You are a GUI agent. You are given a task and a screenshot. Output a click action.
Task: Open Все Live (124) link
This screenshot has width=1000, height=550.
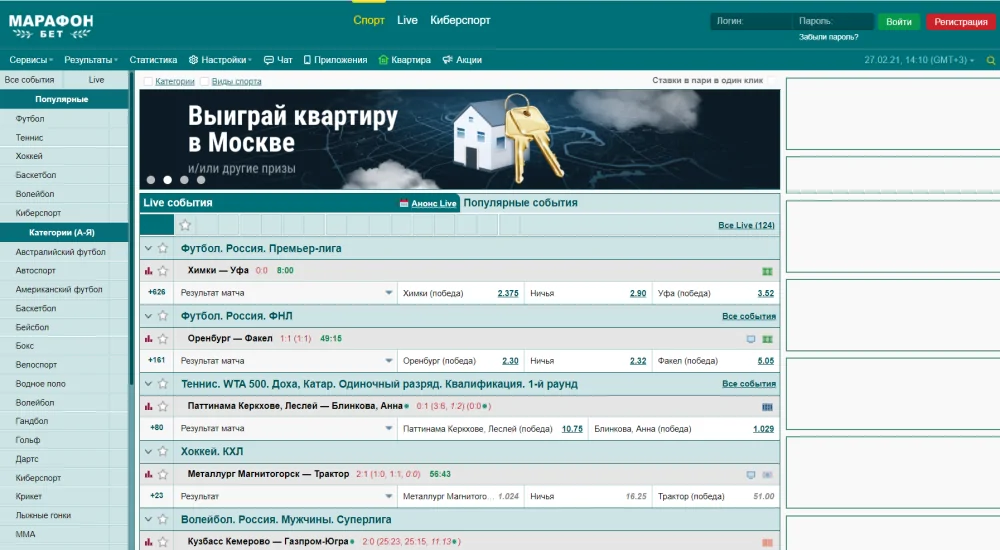(x=746, y=225)
